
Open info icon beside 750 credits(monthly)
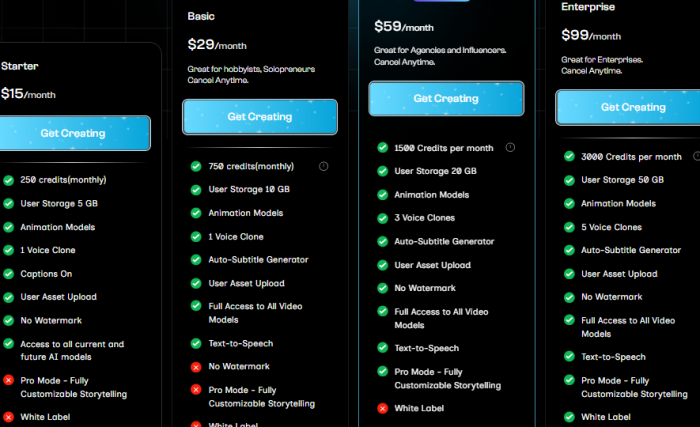[323, 166]
